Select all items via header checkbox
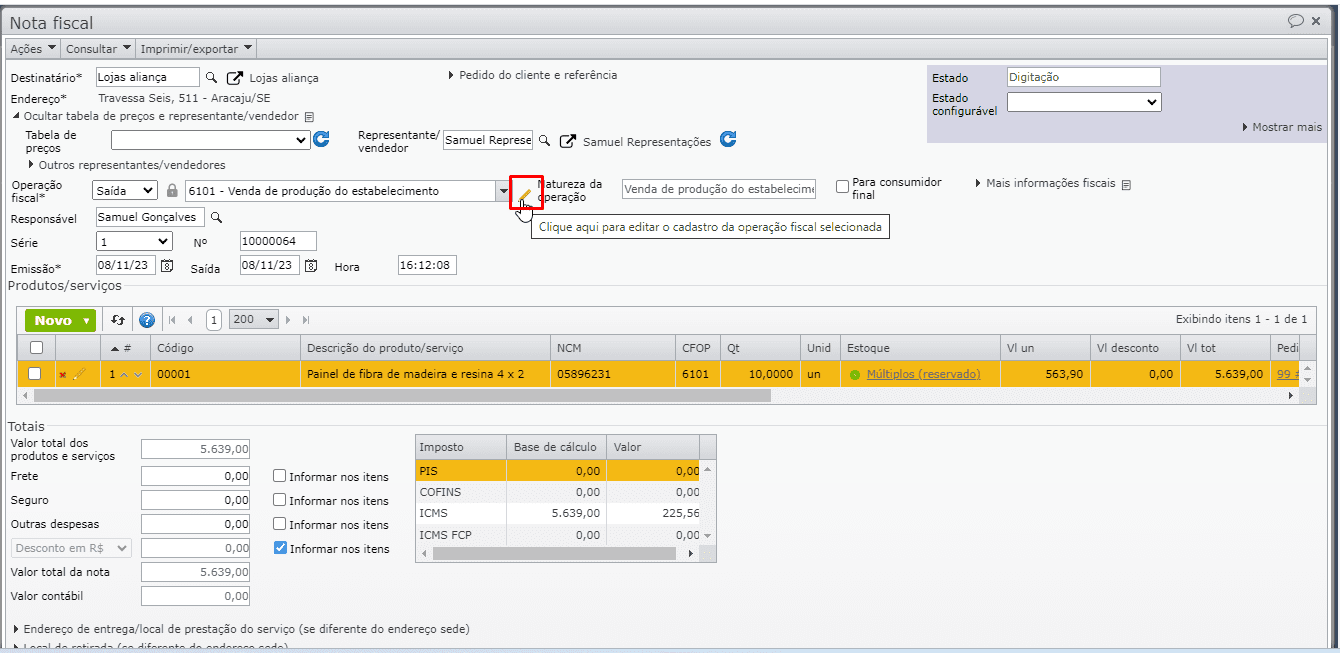The height and width of the screenshot is (653, 1340). point(37,347)
